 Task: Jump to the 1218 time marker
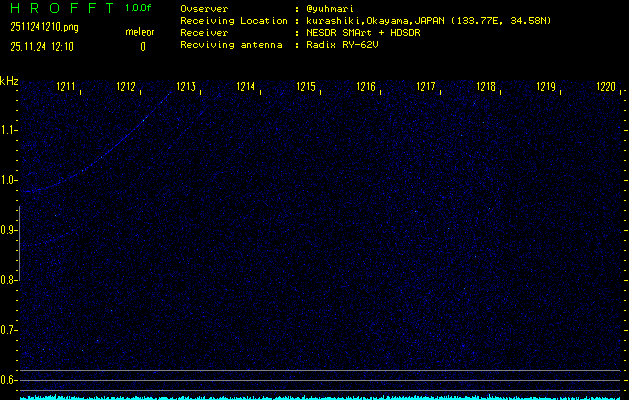click(486, 88)
